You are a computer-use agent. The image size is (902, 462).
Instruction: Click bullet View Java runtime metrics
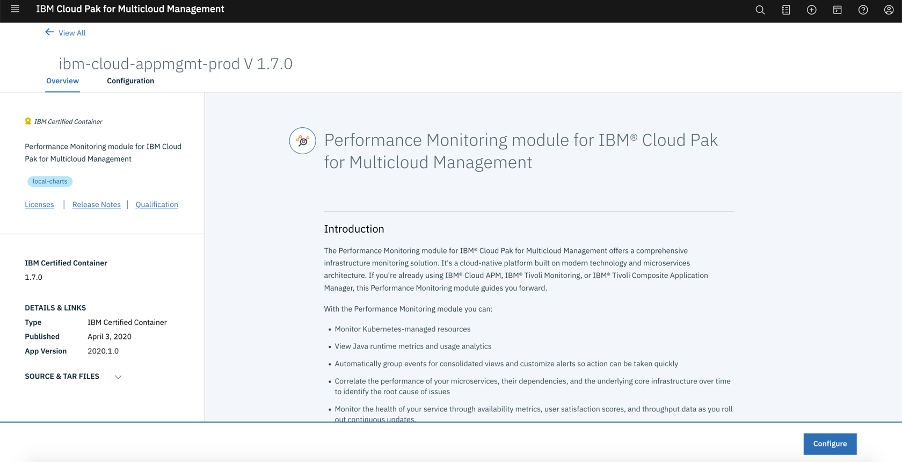pos(413,346)
